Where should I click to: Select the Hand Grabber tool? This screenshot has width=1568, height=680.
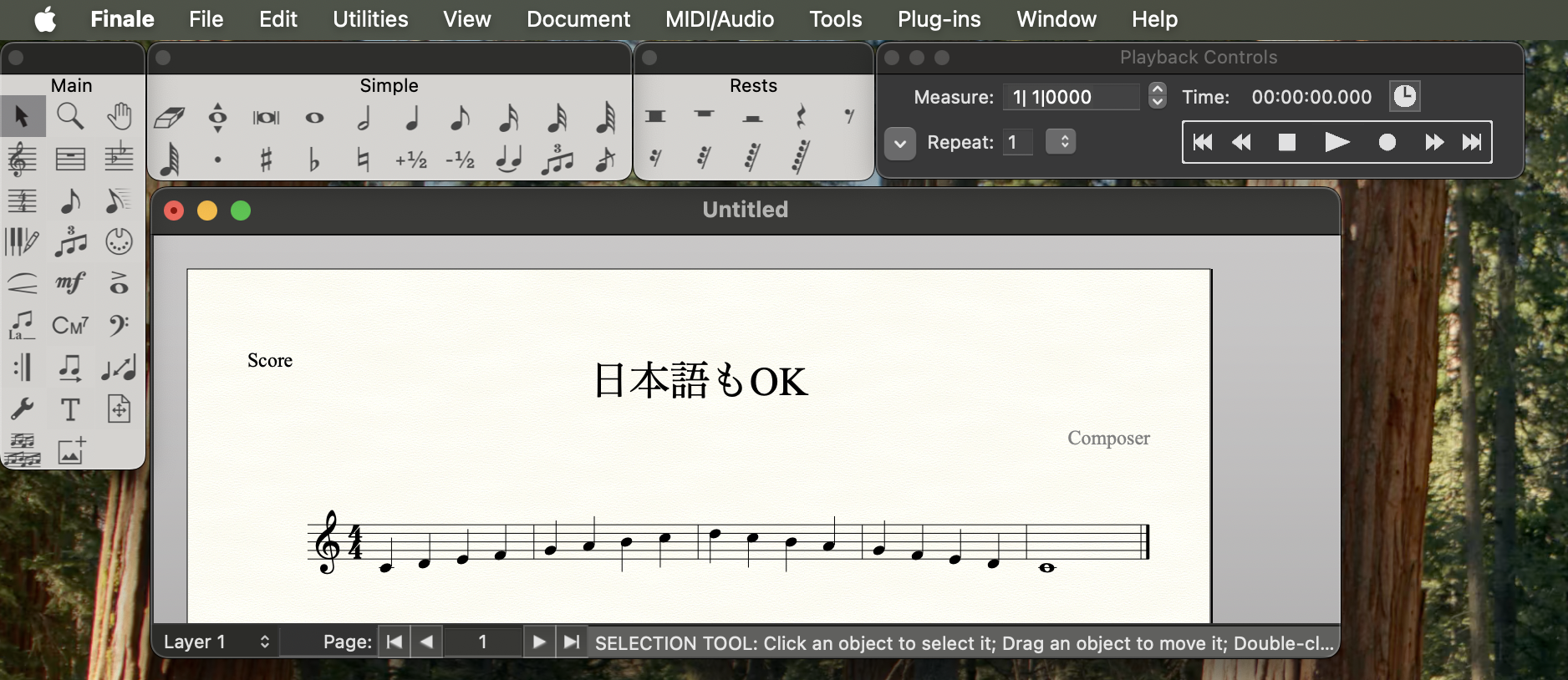point(119,117)
